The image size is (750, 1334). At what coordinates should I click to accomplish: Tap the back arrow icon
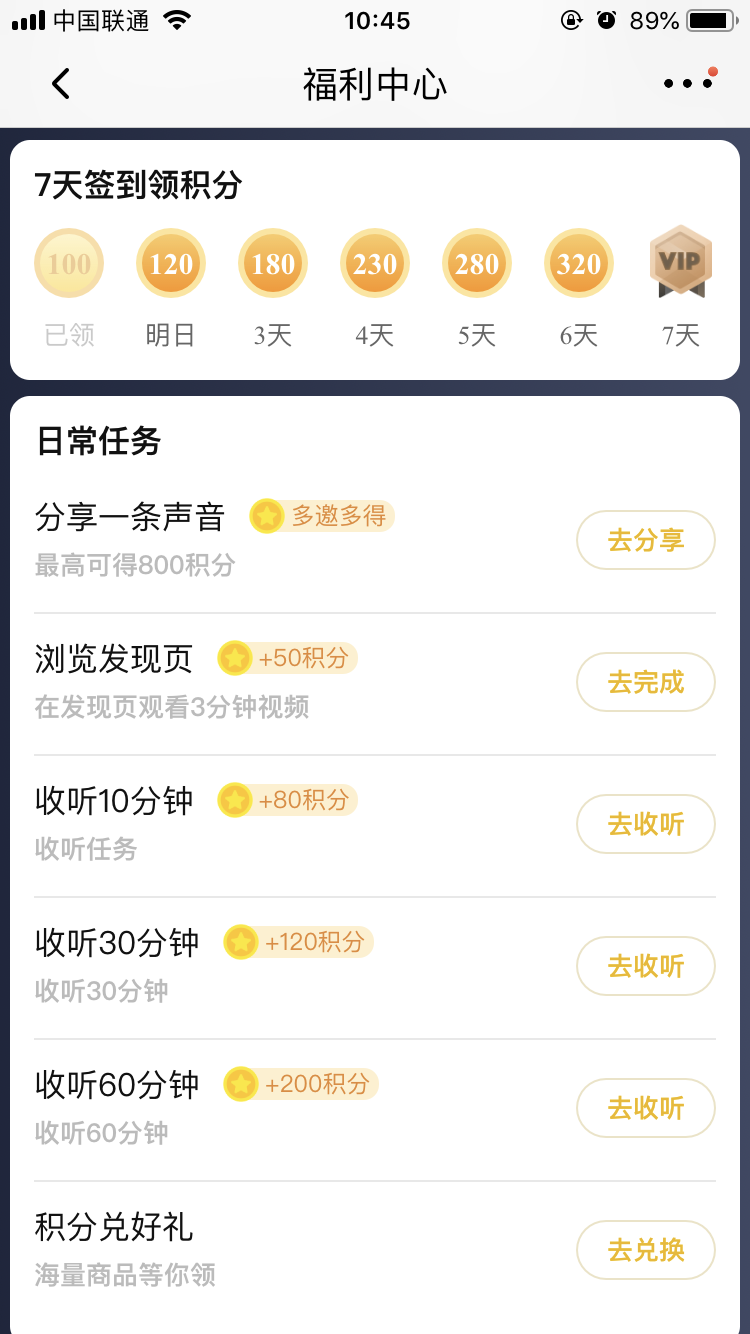(x=61, y=84)
